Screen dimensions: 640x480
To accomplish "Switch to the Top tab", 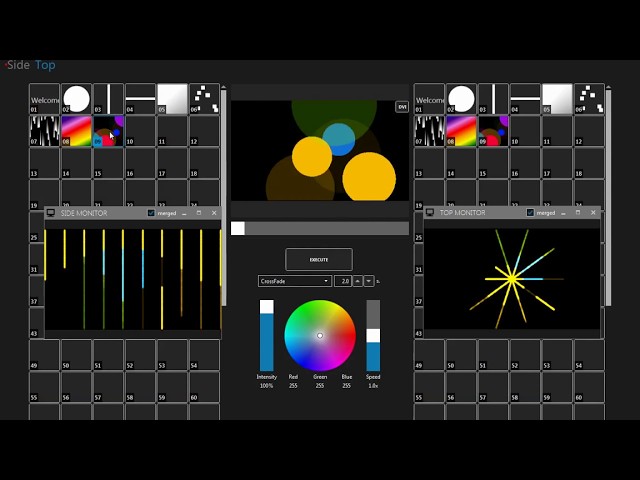I will tap(45, 65).
